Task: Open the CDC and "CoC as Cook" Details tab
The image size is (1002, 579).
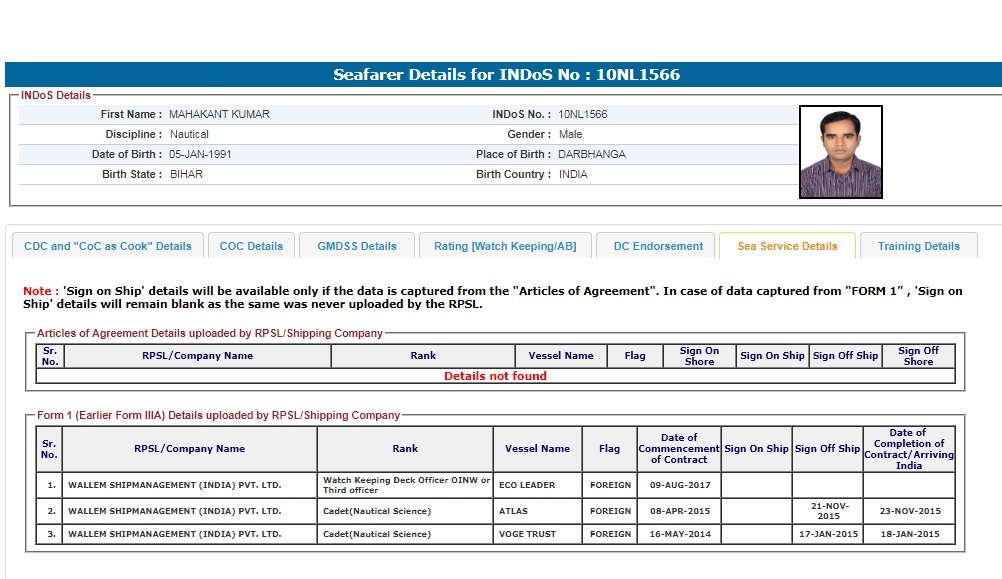Action: tap(108, 246)
